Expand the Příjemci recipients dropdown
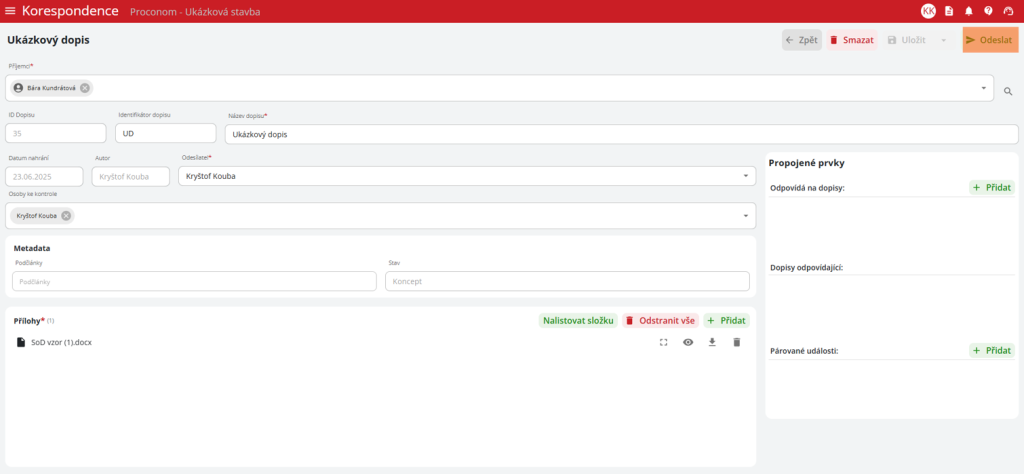The height and width of the screenshot is (474, 1024). click(983, 88)
